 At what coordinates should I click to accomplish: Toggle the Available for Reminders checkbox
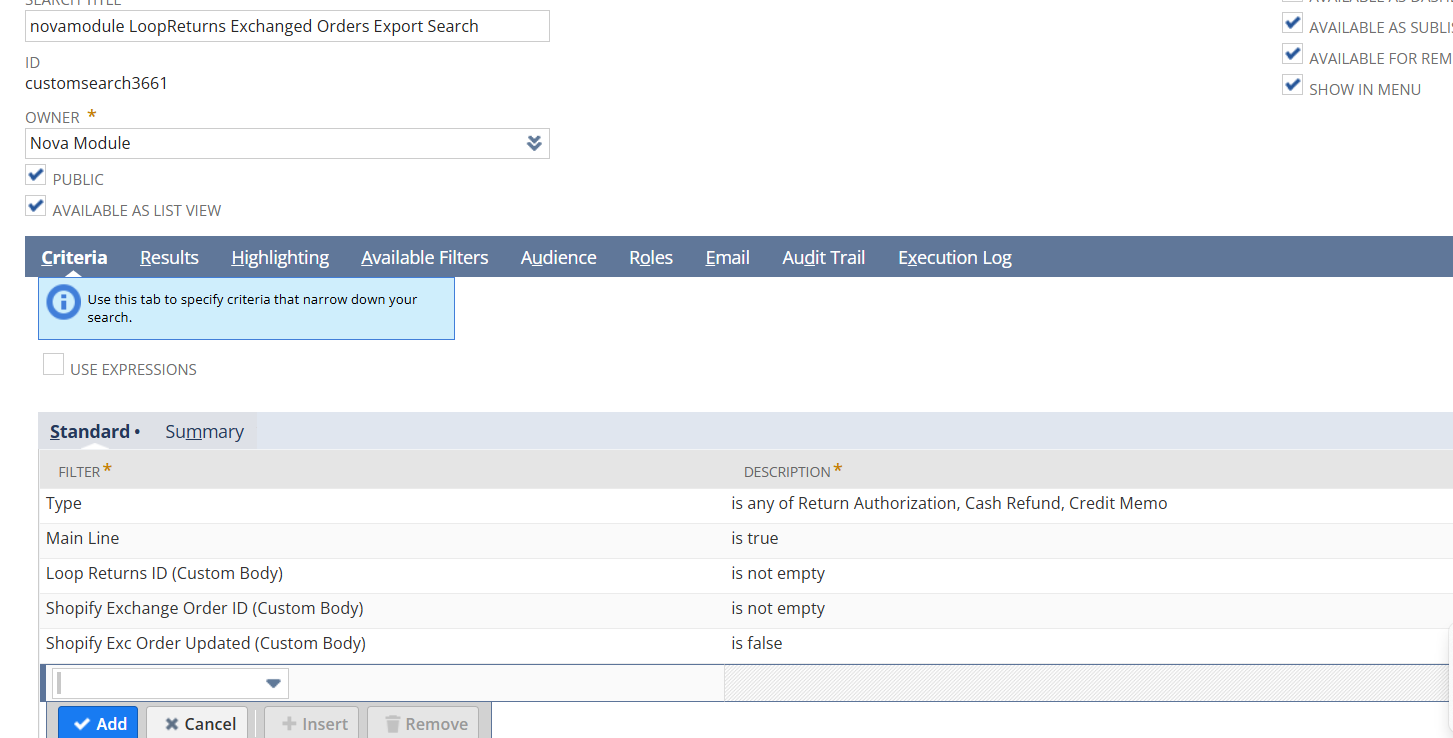(x=1292, y=54)
